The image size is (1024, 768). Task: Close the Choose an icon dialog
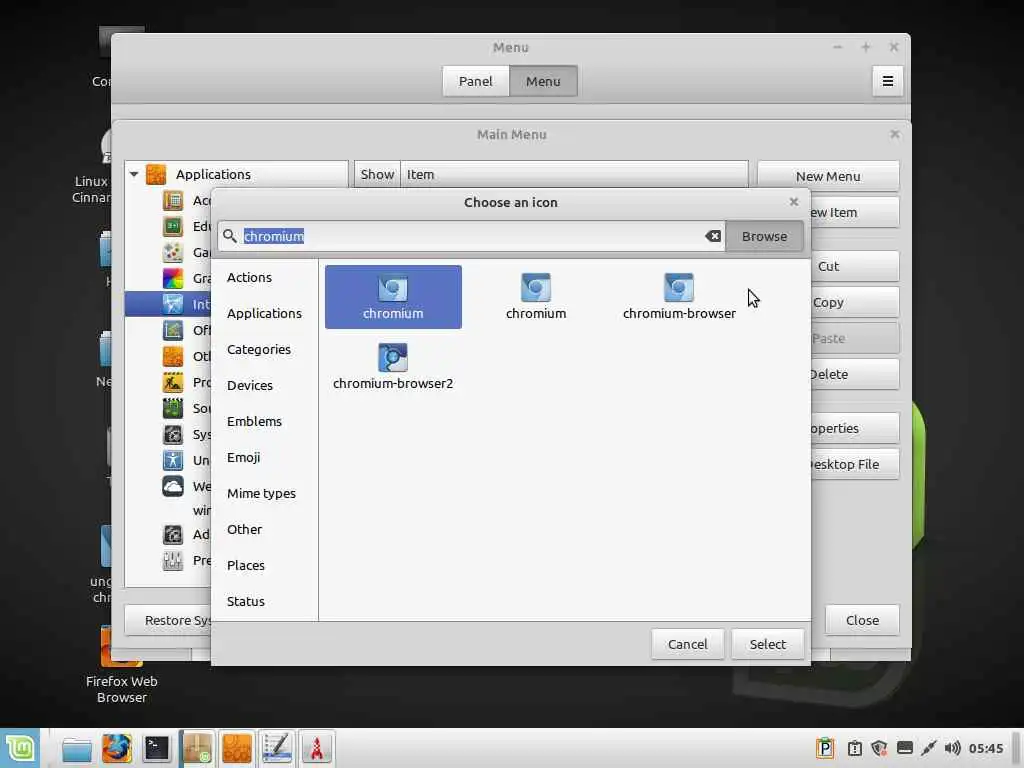pyautogui.click(x=794, y=202)
